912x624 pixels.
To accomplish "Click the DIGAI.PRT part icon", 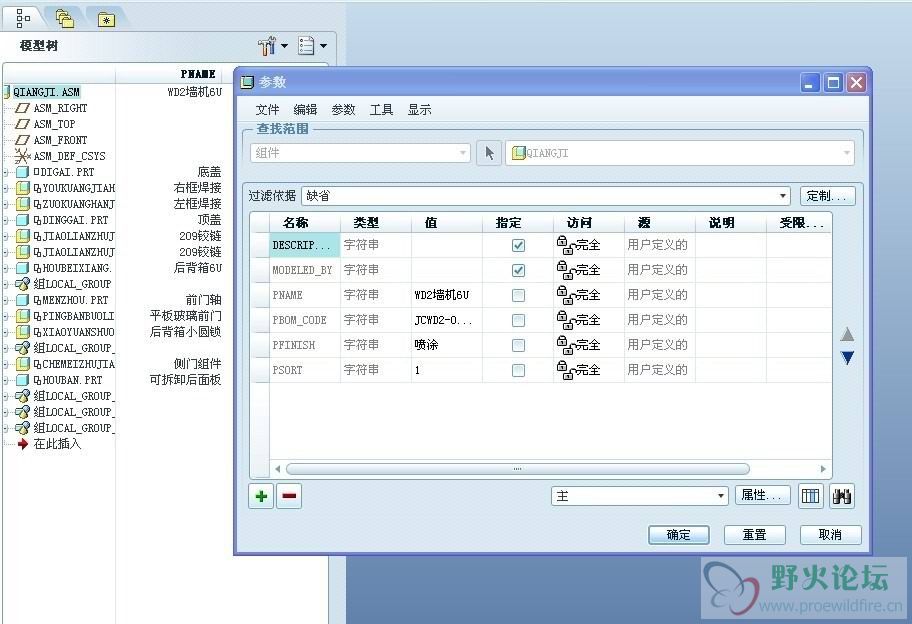I will [23, 172].
